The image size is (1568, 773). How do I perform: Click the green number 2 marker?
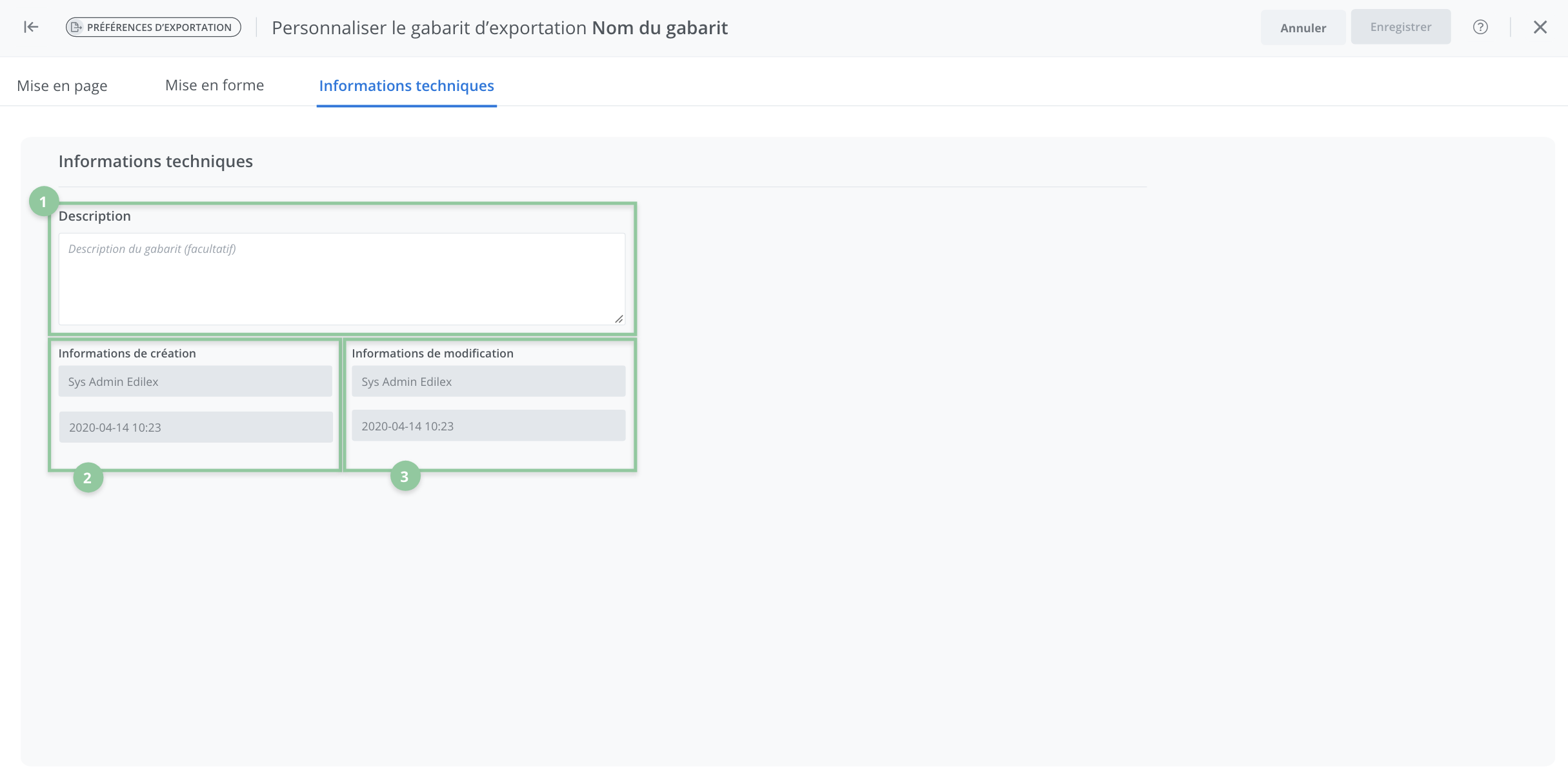click(x=88, y=478)
